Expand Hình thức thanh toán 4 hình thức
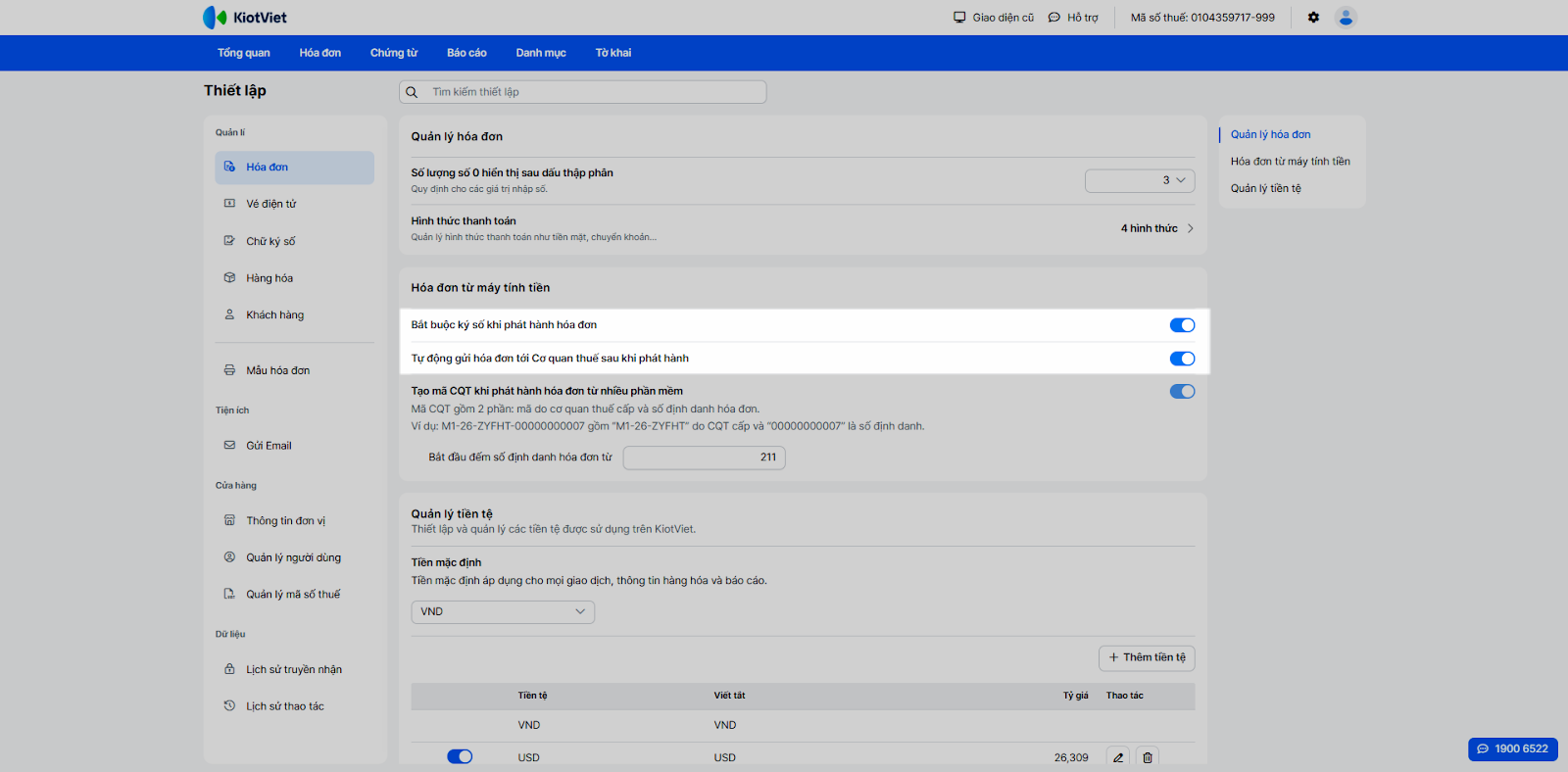The width and height of the screenshot is (1568, 772). pos(1156,228)
